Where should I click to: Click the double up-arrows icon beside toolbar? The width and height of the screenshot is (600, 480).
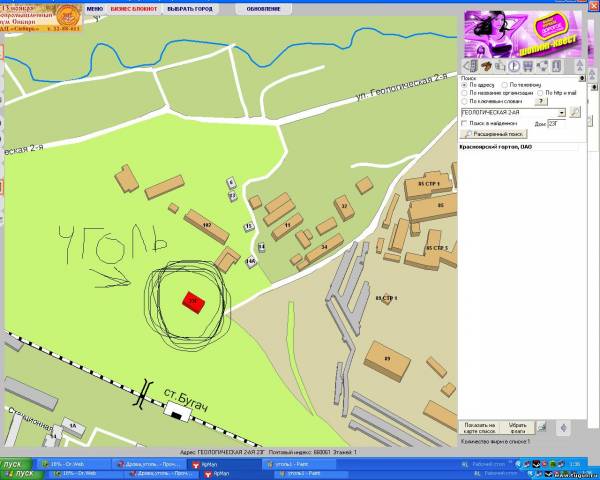(x=580, y=65)
